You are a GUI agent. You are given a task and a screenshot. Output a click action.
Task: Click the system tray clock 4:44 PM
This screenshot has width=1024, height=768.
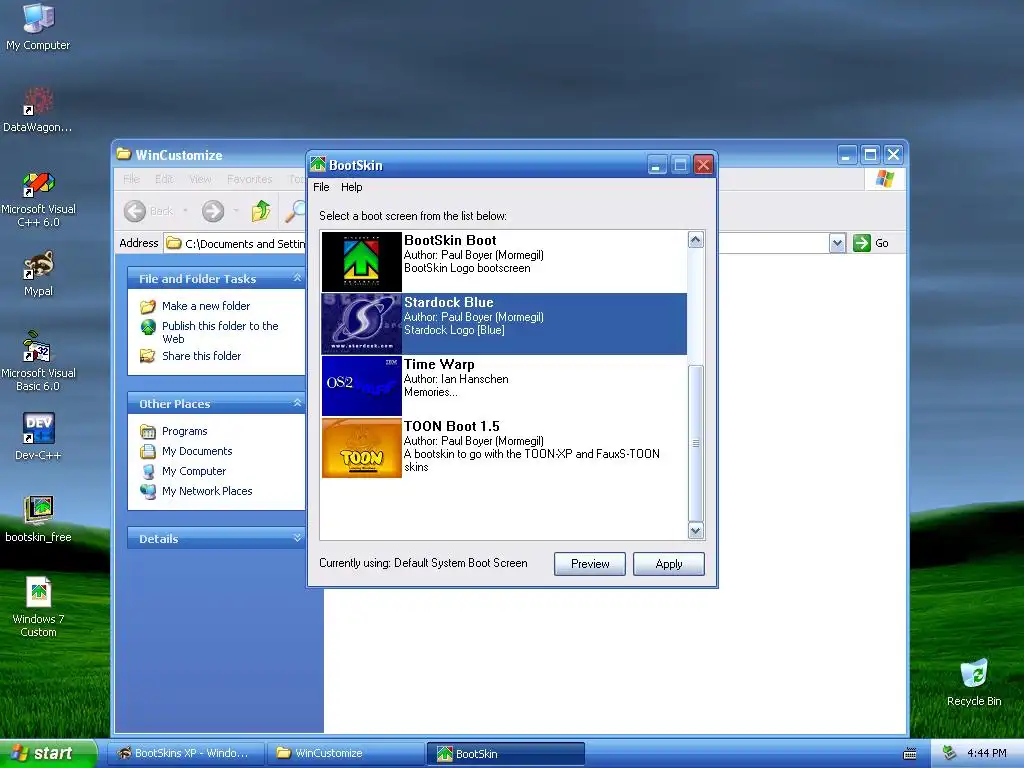pos(987,753)
